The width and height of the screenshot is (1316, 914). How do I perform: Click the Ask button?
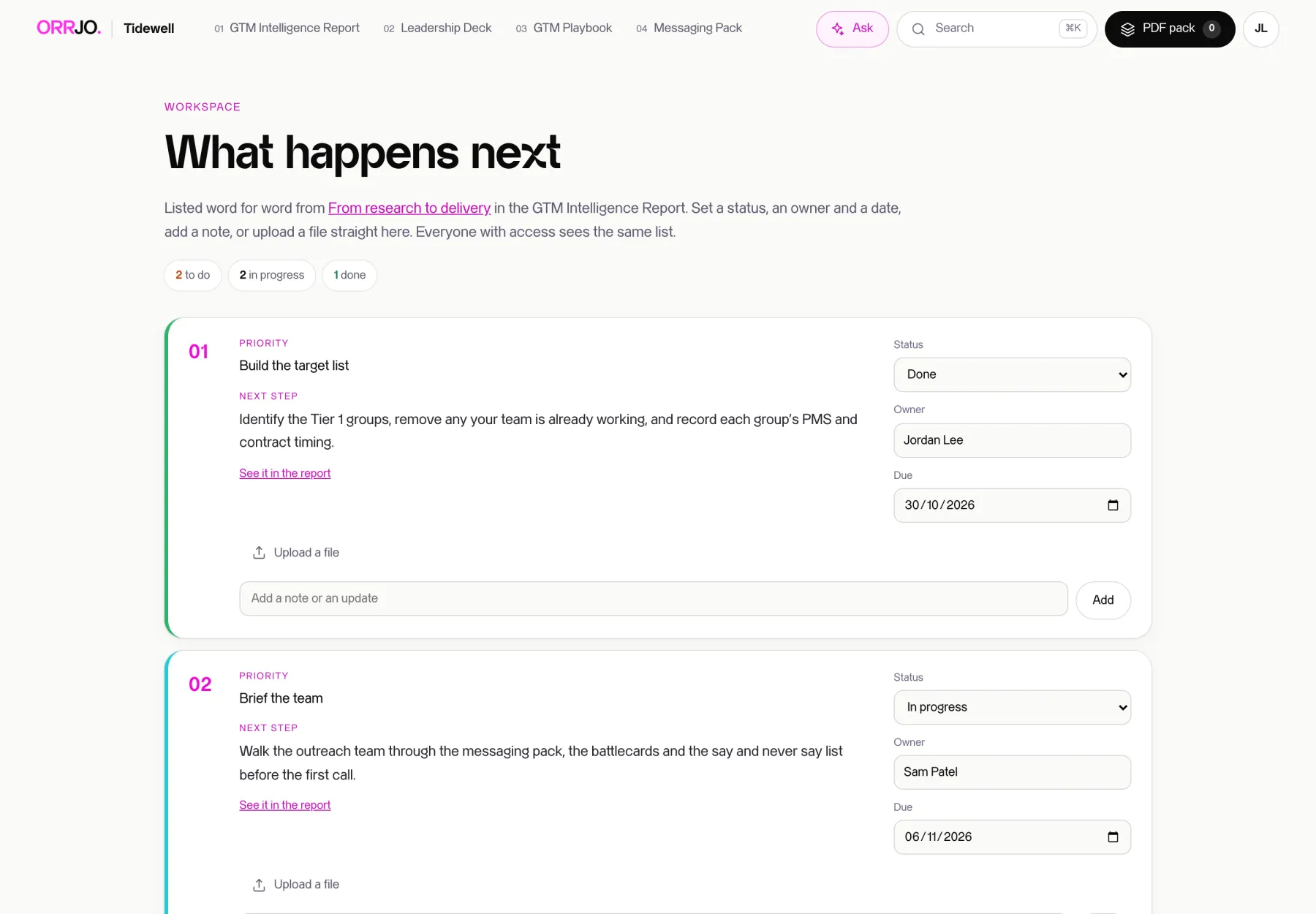point(852,29)
